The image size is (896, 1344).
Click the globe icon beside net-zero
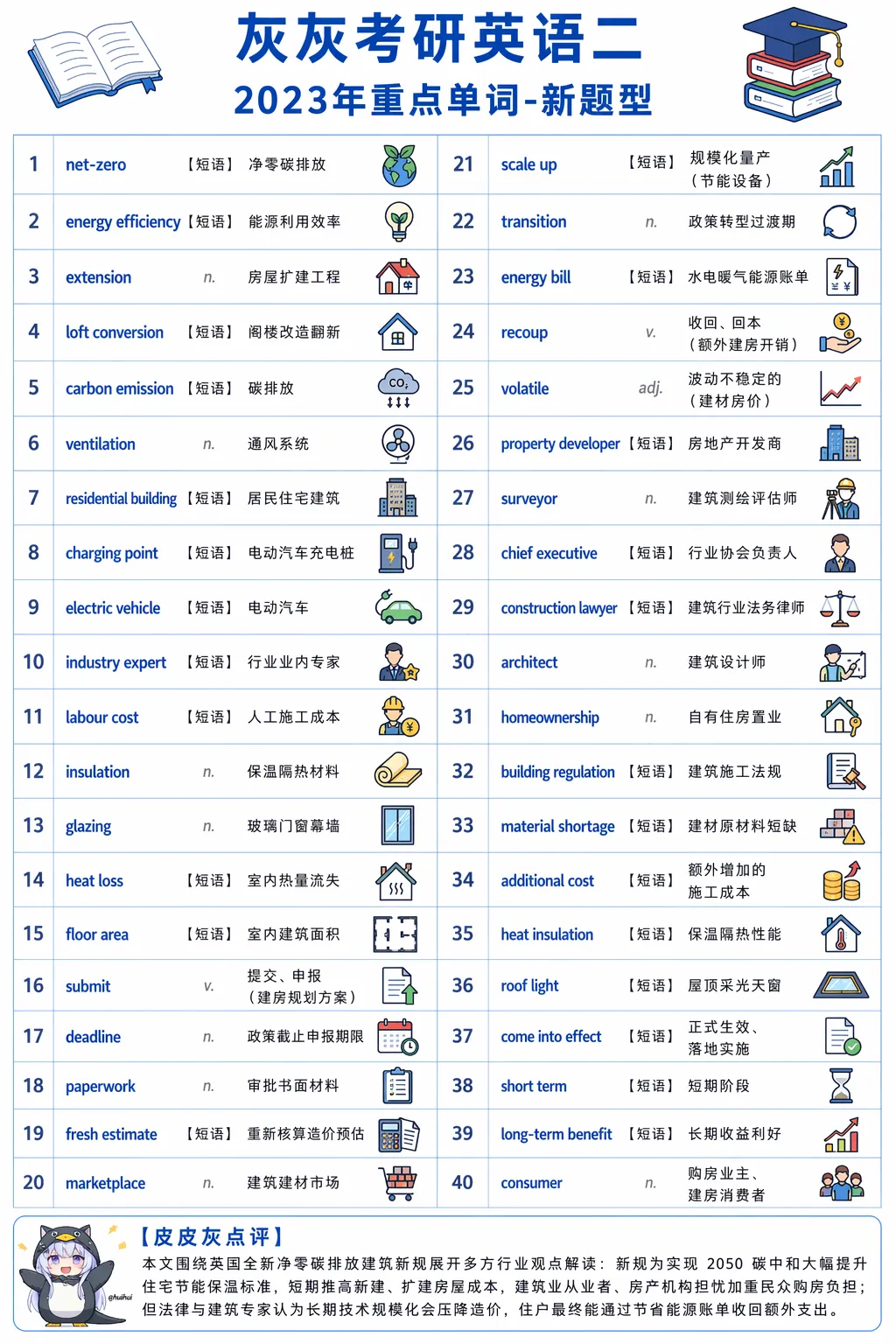coord(399,165)
